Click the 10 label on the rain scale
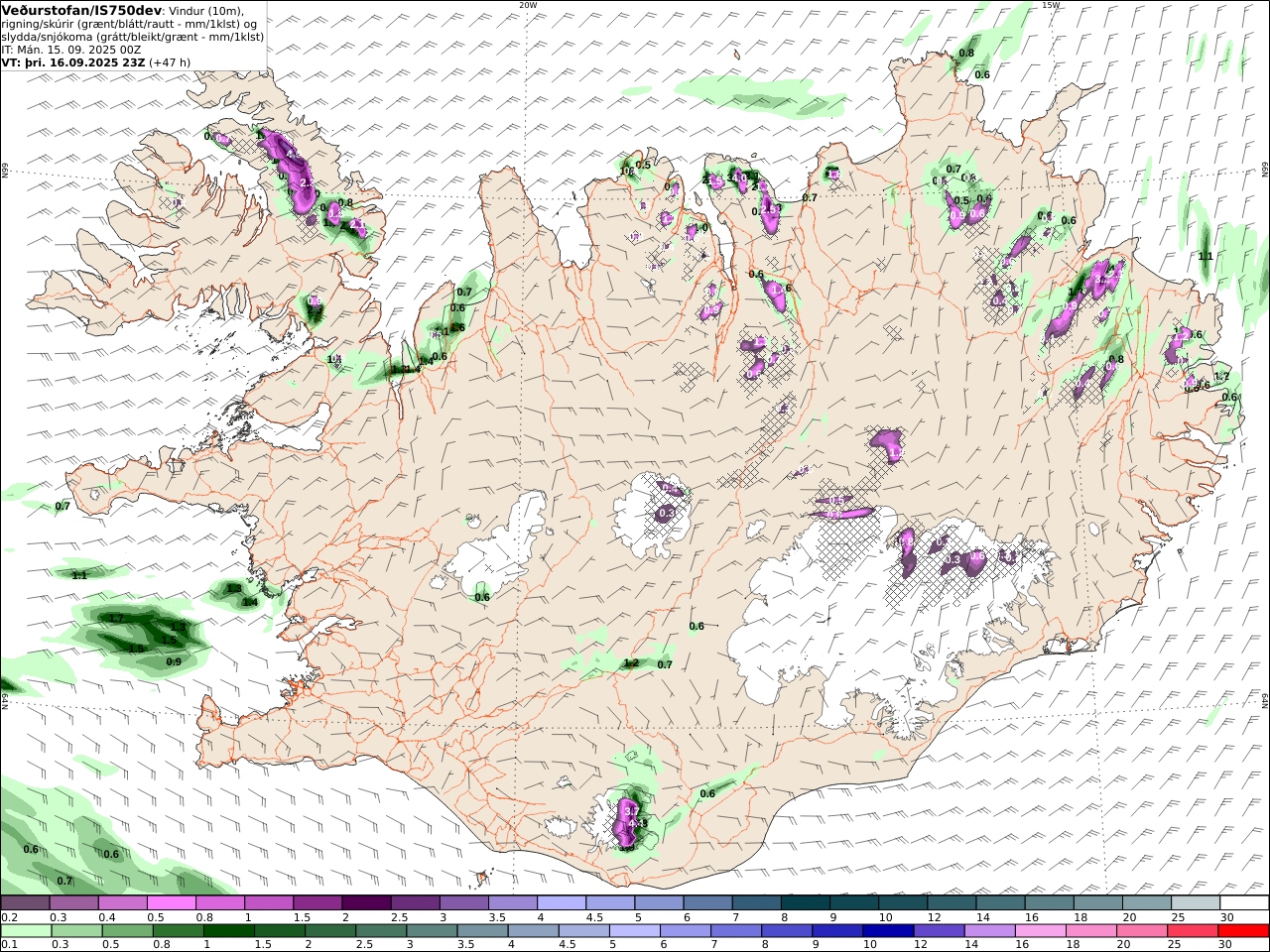Image resolution: width=1270 pixels, height=952 pixels. pos(869,945)
